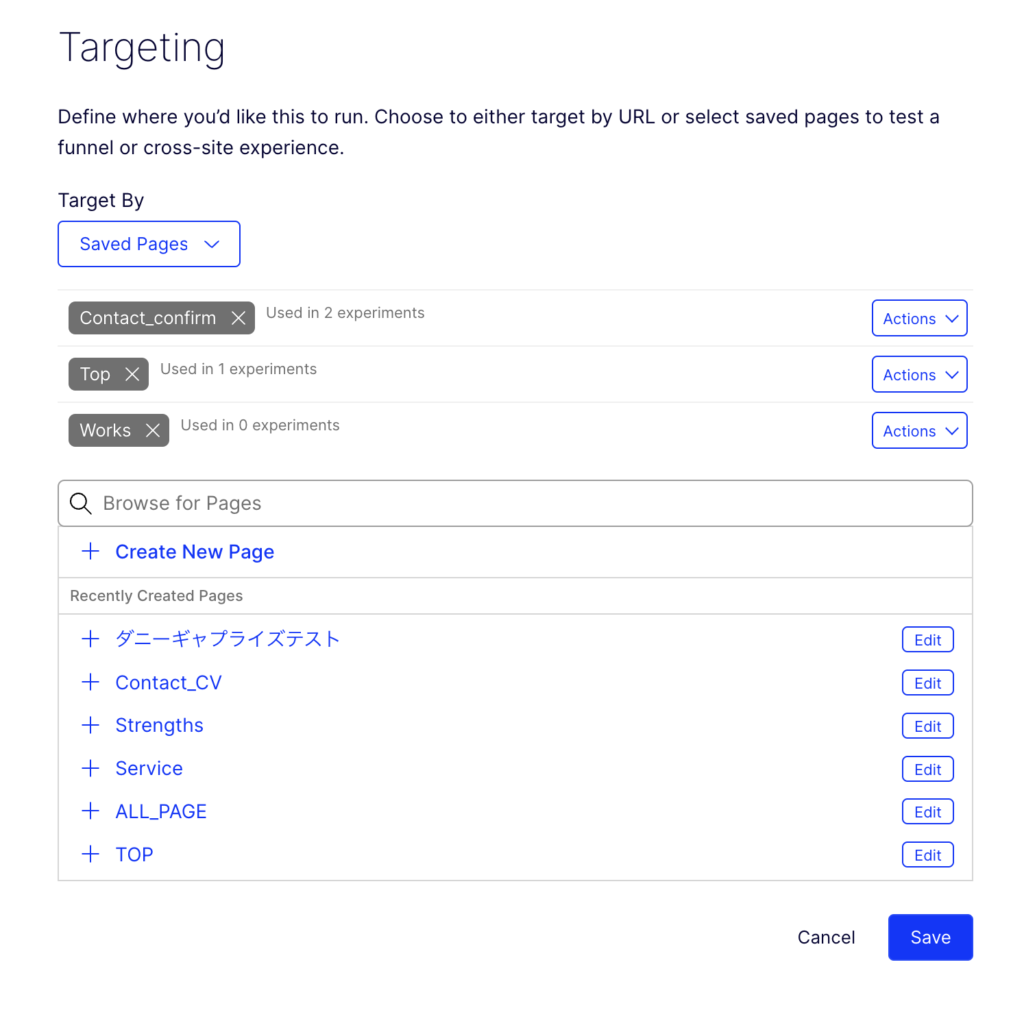This screenshot has width=1024, height=1021.
Task: Click the plus icon beside TOP
Action: point(90,854)
